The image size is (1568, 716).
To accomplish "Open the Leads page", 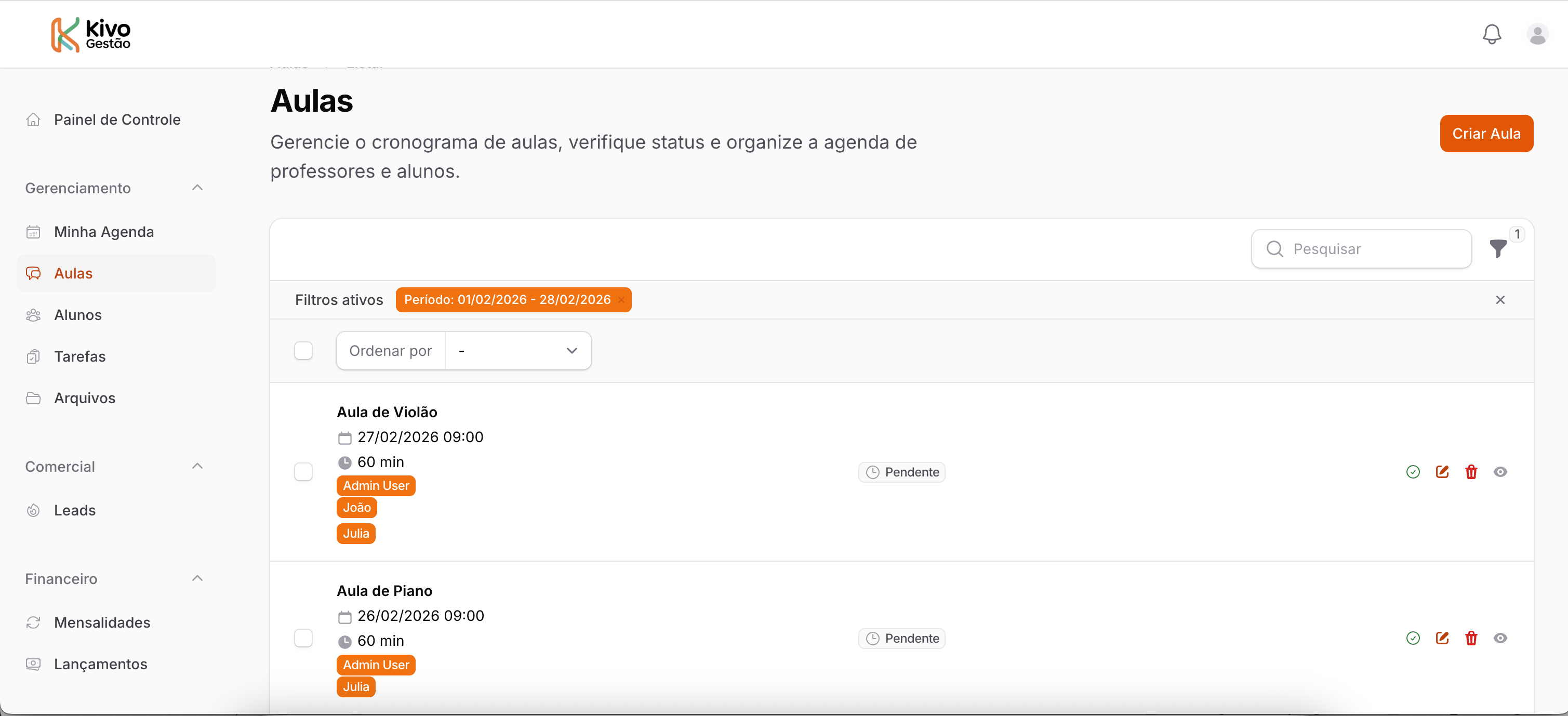I will pos(74,510).
